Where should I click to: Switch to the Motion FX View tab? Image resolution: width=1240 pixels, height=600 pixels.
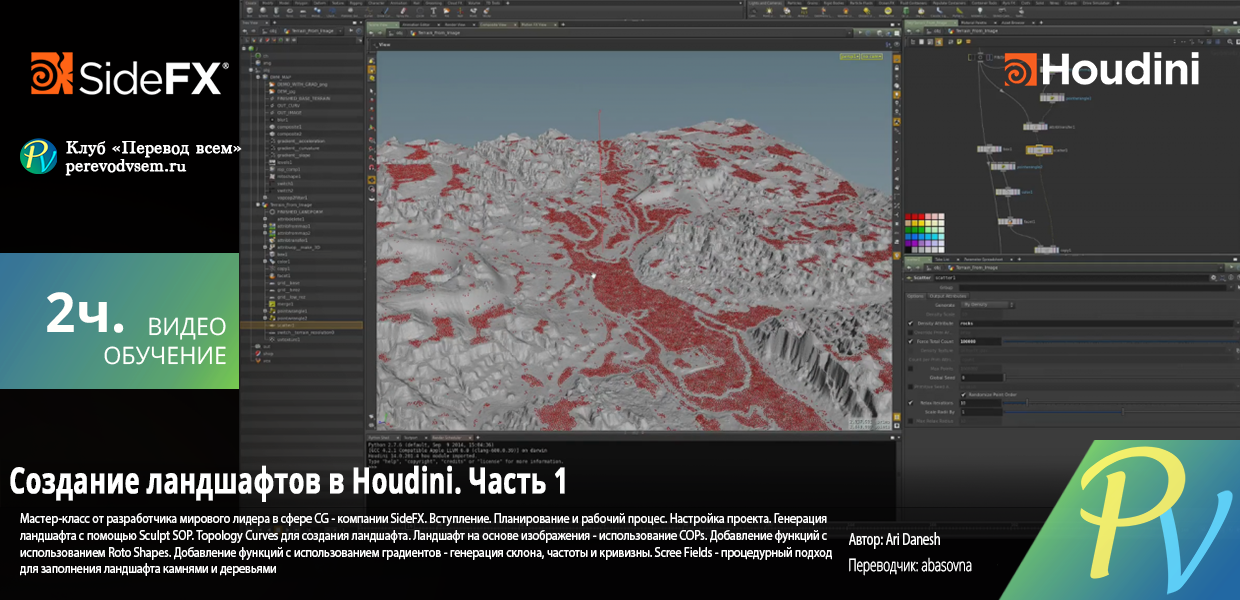point(536,24)
